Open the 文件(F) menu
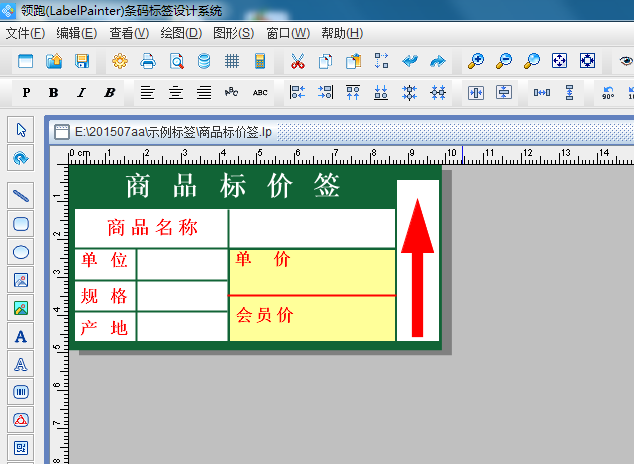Viewport: 634px width, 464px height. [25, 33]
